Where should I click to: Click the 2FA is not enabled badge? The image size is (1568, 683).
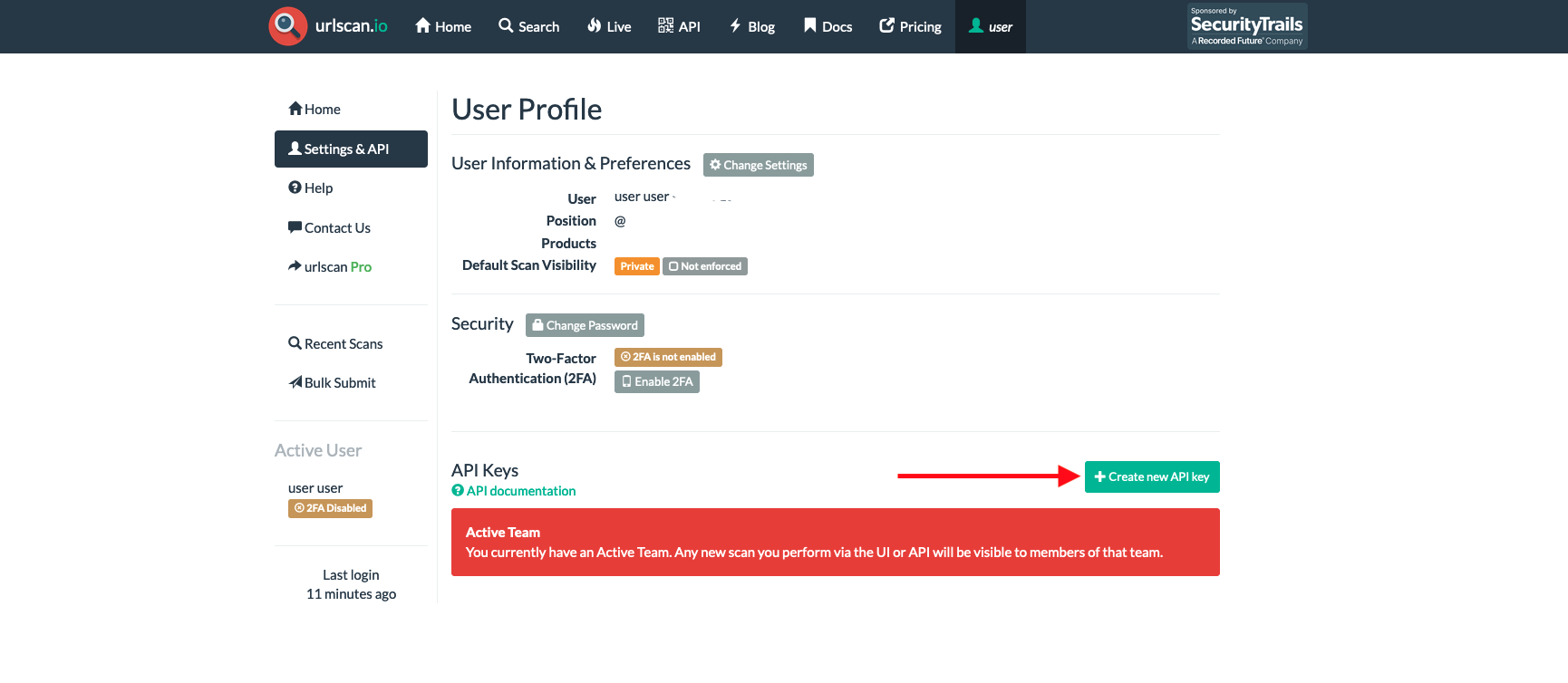668,357
